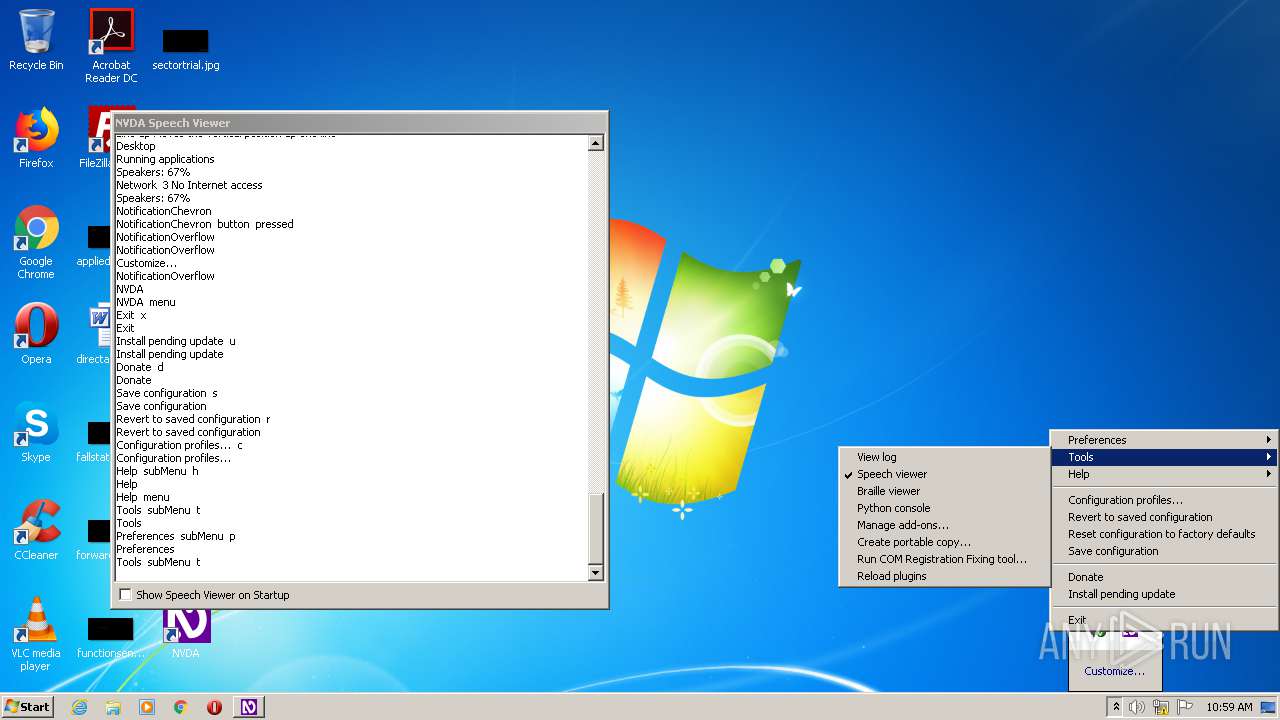Click 'Preferences subMenu p' log line
Screen dimensions: 1280x720
(x=176, y=536)
